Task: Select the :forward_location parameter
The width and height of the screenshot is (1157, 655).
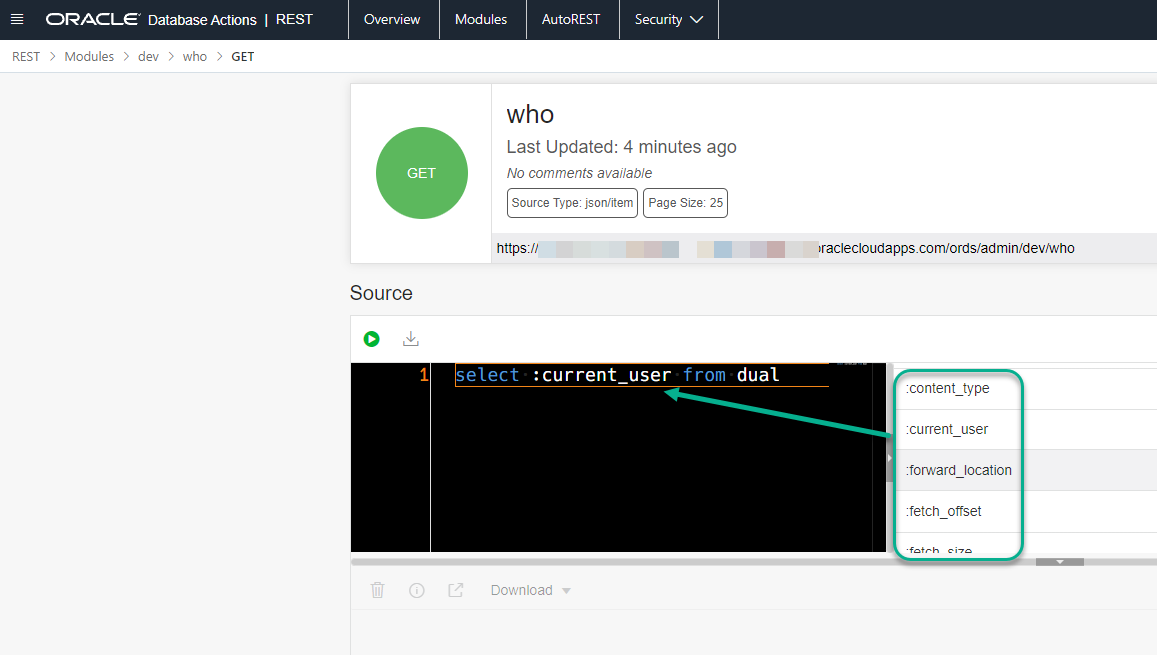Action: click(x=958, y=470)
